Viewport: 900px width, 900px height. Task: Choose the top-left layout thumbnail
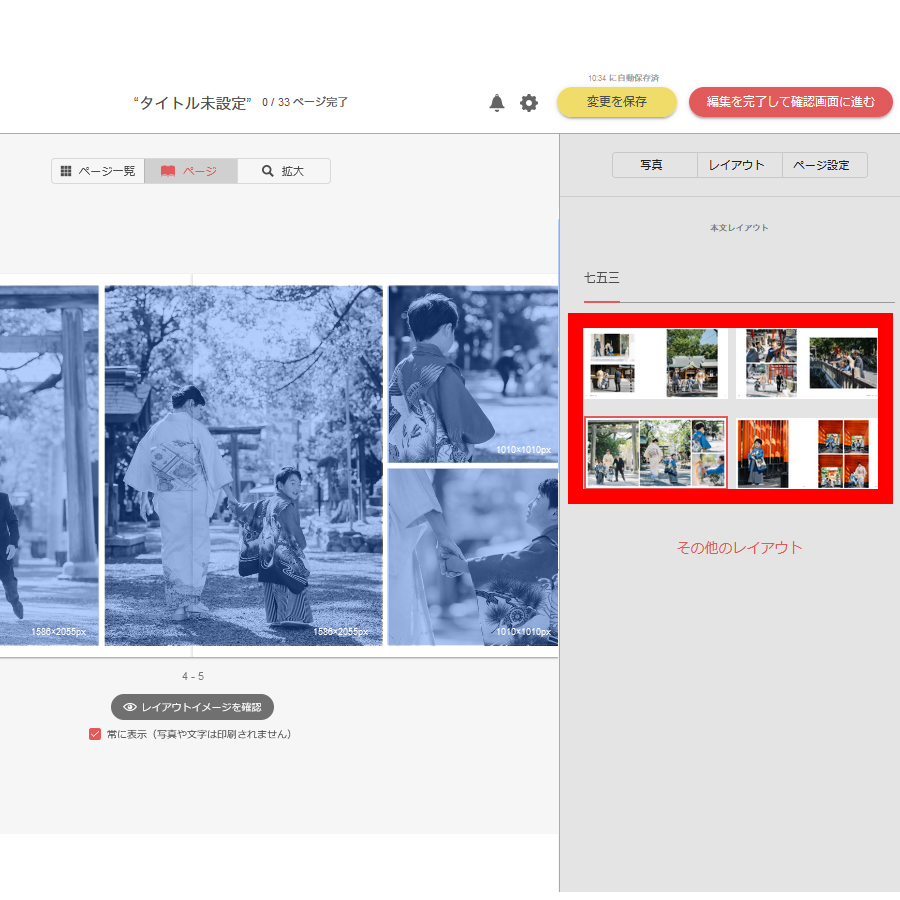click(x=655, y=364)
